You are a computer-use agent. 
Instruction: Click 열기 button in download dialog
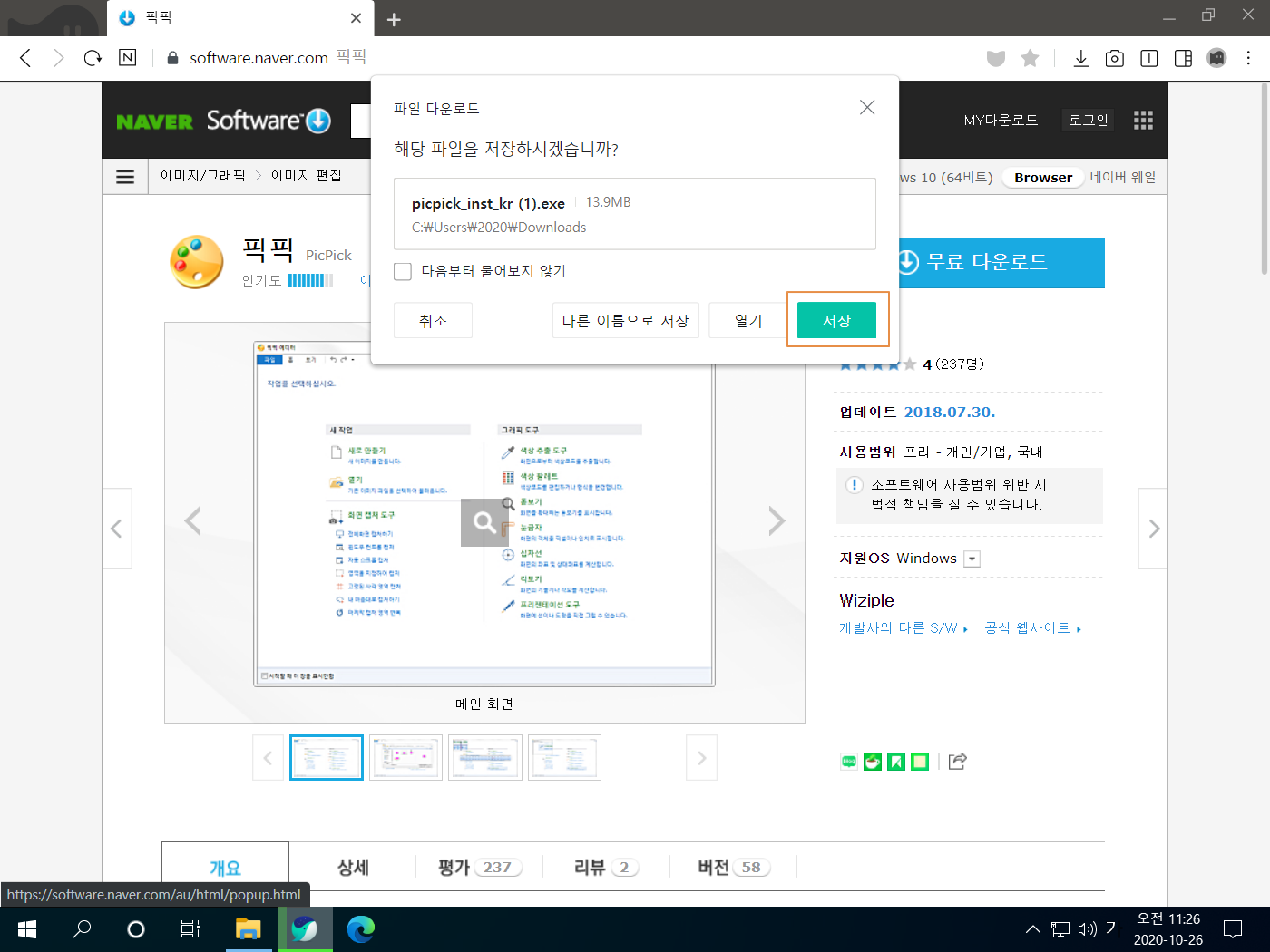point(748,320)
